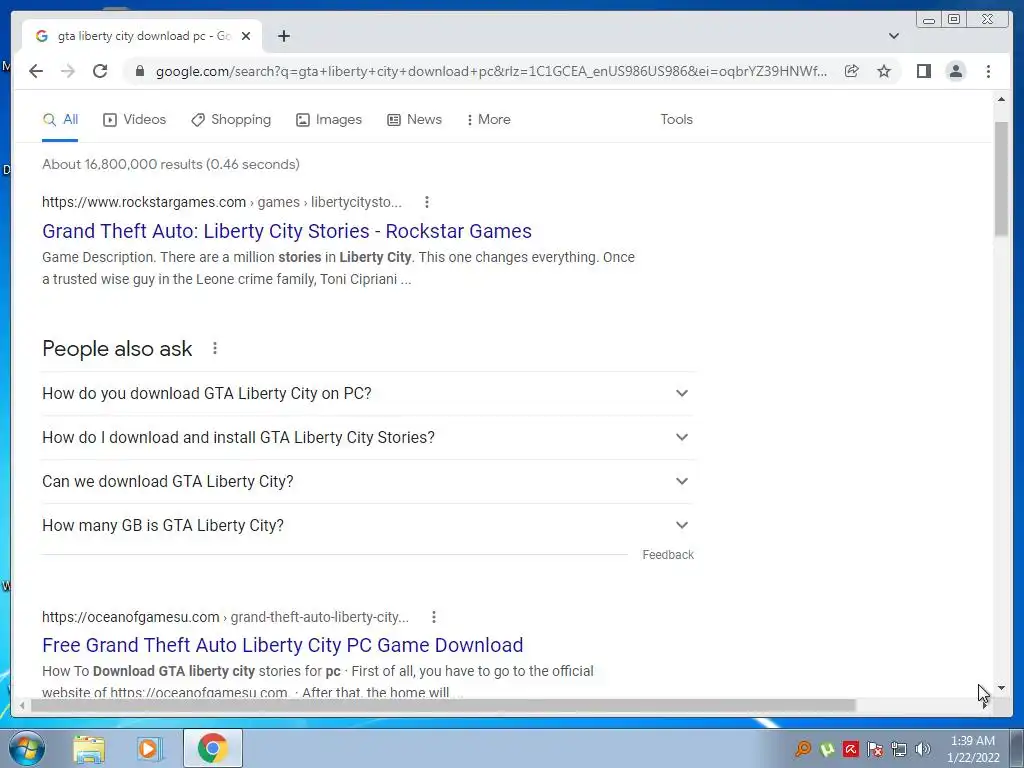Open a new tab with the plus button
Image resolution: width=1024 pixels, height=768 pixels.
(283, 36)
